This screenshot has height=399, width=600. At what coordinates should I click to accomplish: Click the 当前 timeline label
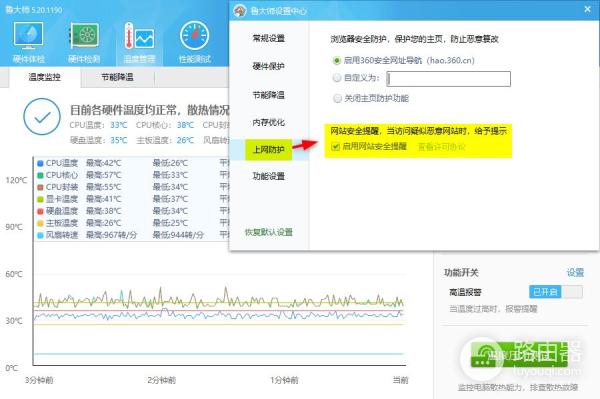400,380
